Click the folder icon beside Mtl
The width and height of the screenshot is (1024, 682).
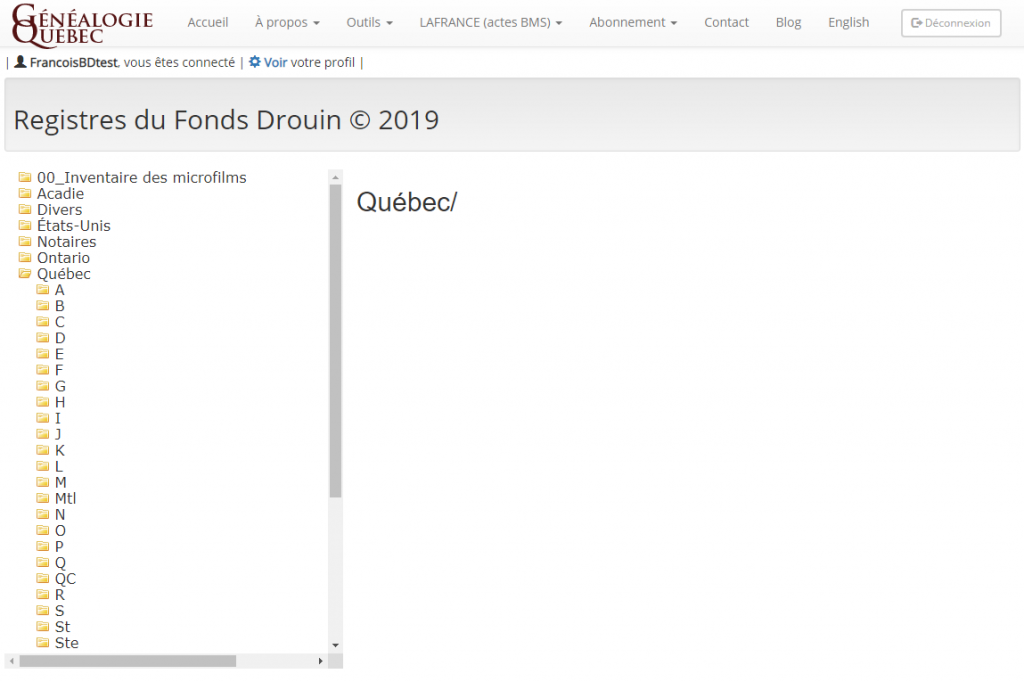click(x=43, y=498)
